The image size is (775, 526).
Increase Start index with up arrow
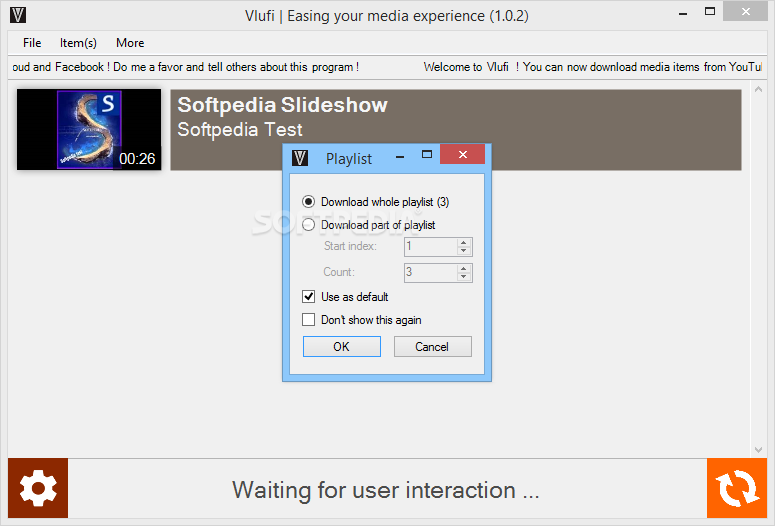point(464,243)
